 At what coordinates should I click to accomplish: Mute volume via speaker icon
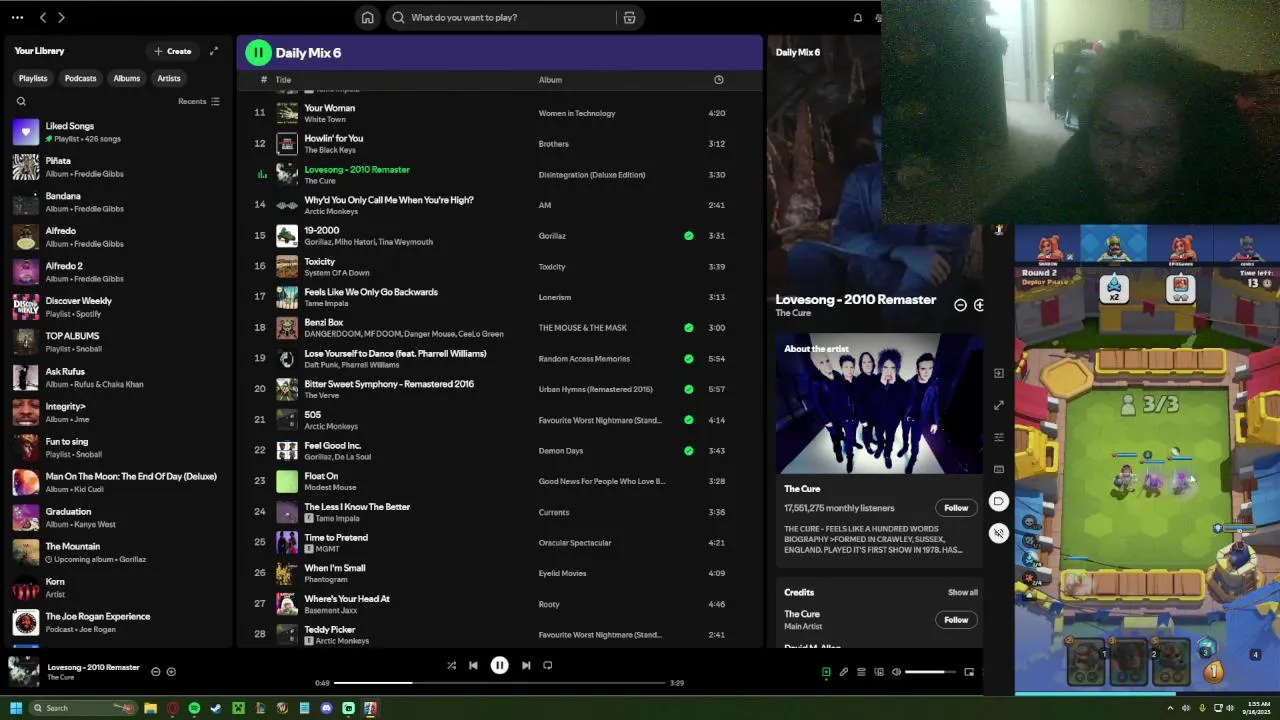click(896, 672)
